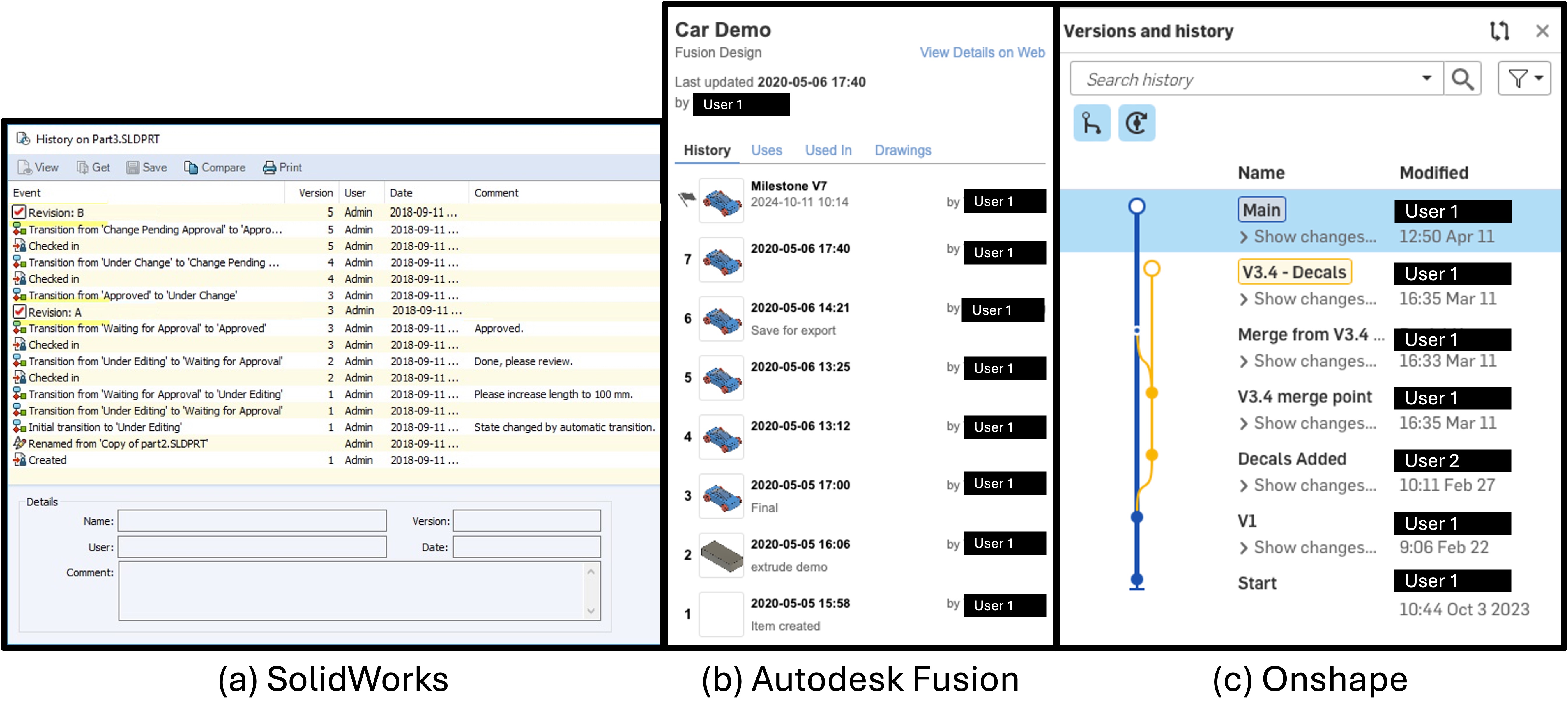Click the compare arrows icon in Versions panel
Image resolution: width=1568 pixels, height=724 pixels.
coord(1499,31)
